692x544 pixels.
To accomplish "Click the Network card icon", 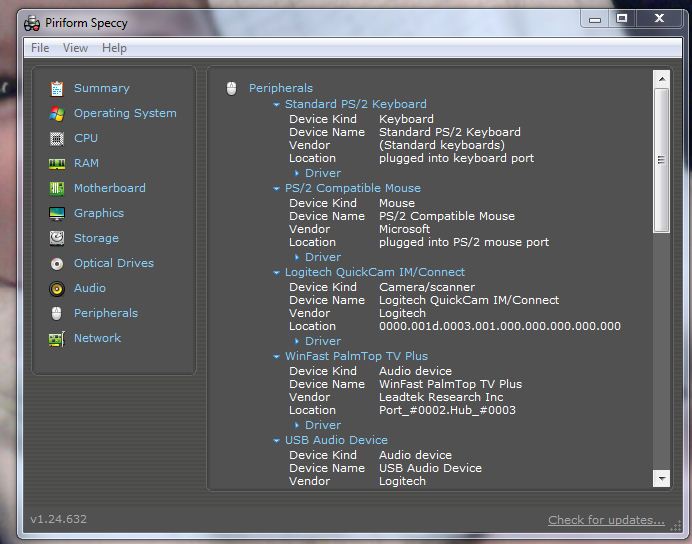I will tap(56, 339).
